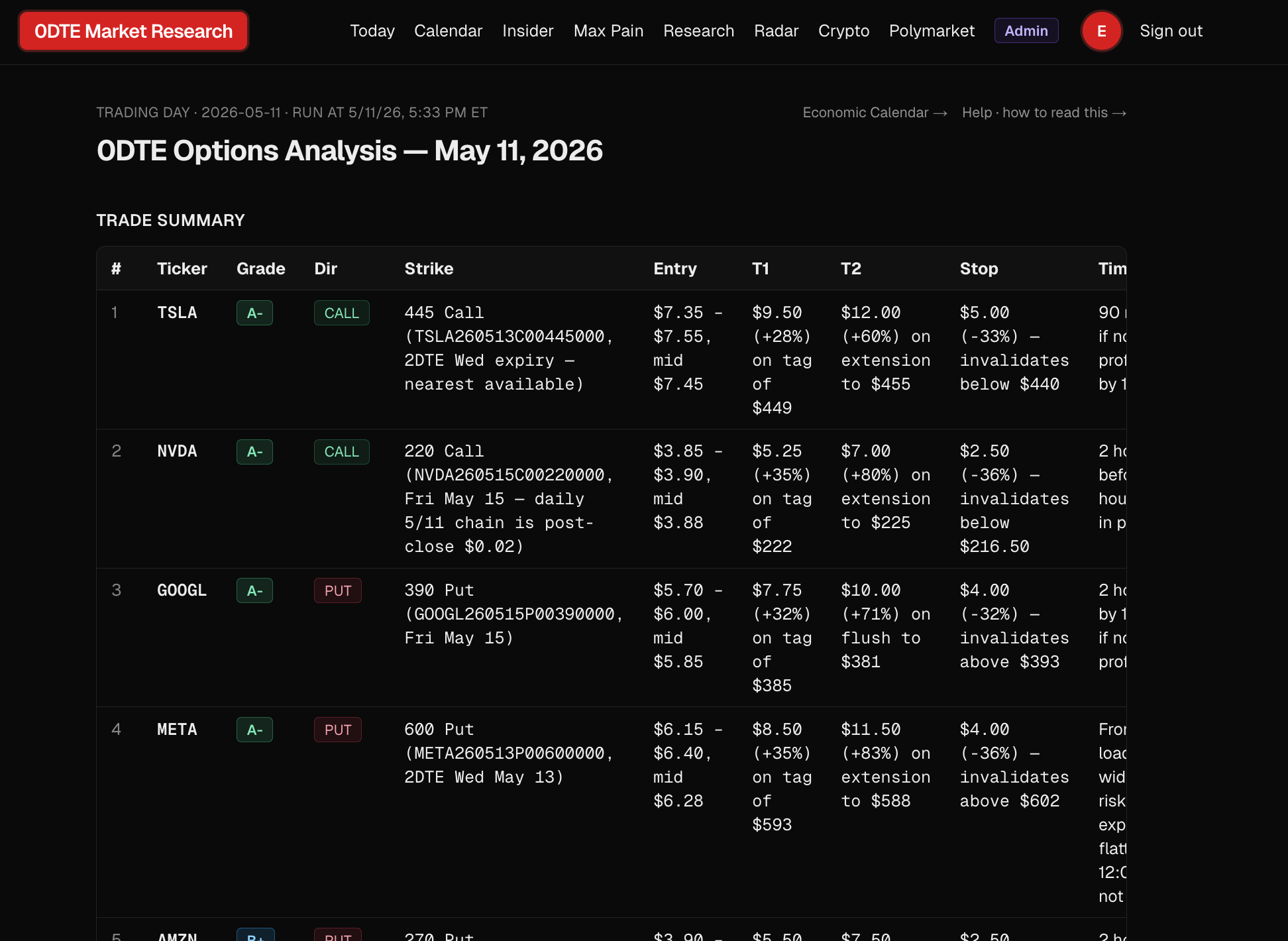Open the Calendar nav item
Viewport: 1288px width, 941px height.
coord(449,31)
